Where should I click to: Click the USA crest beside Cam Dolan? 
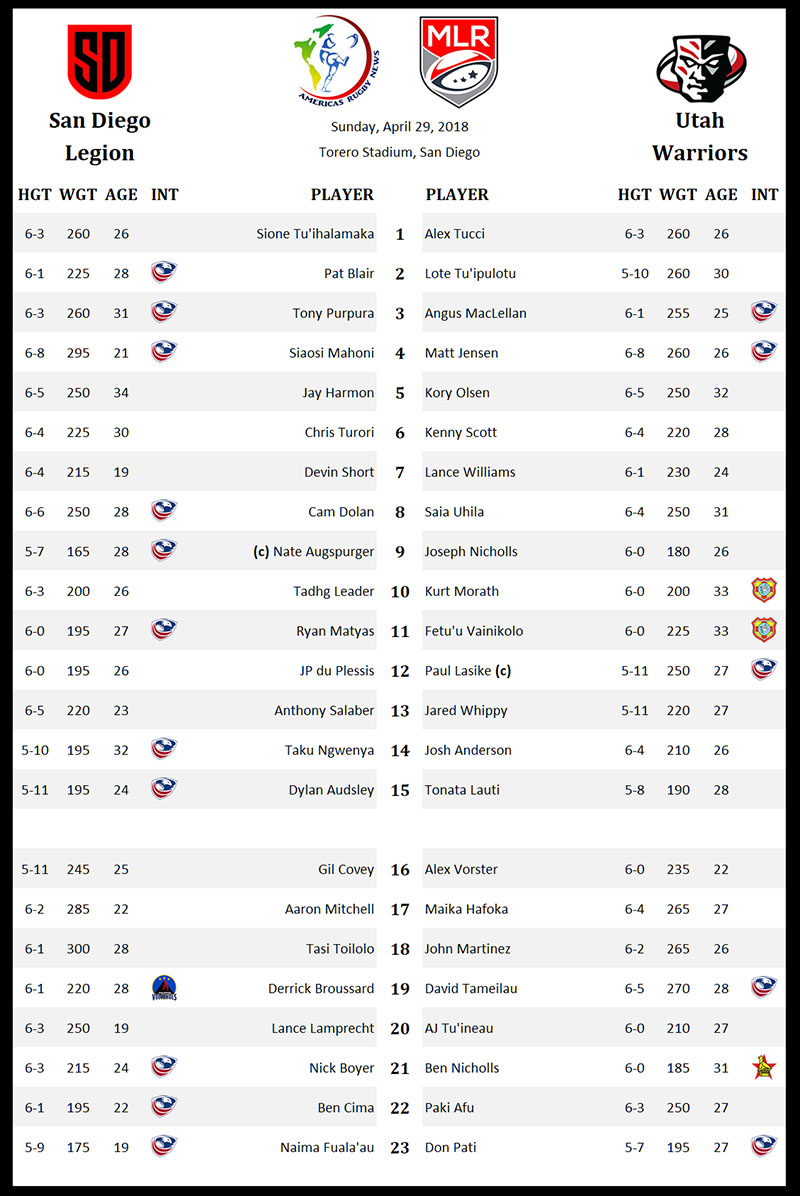coord(164,511)
